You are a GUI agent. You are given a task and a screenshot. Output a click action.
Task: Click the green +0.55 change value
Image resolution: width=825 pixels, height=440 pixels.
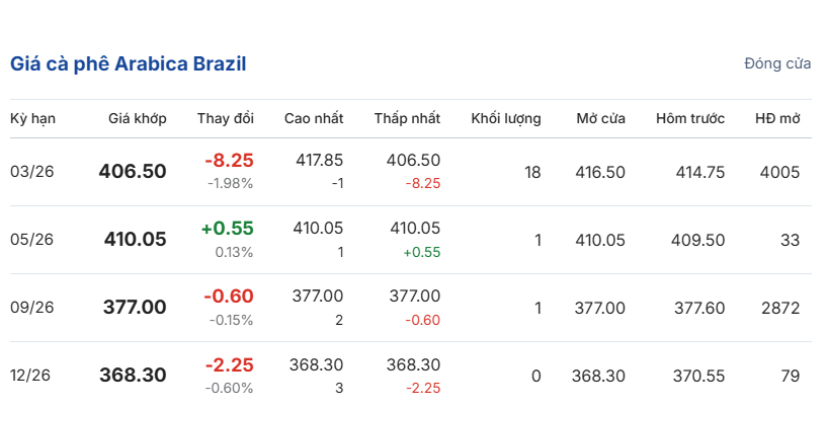tap(227, 229)
